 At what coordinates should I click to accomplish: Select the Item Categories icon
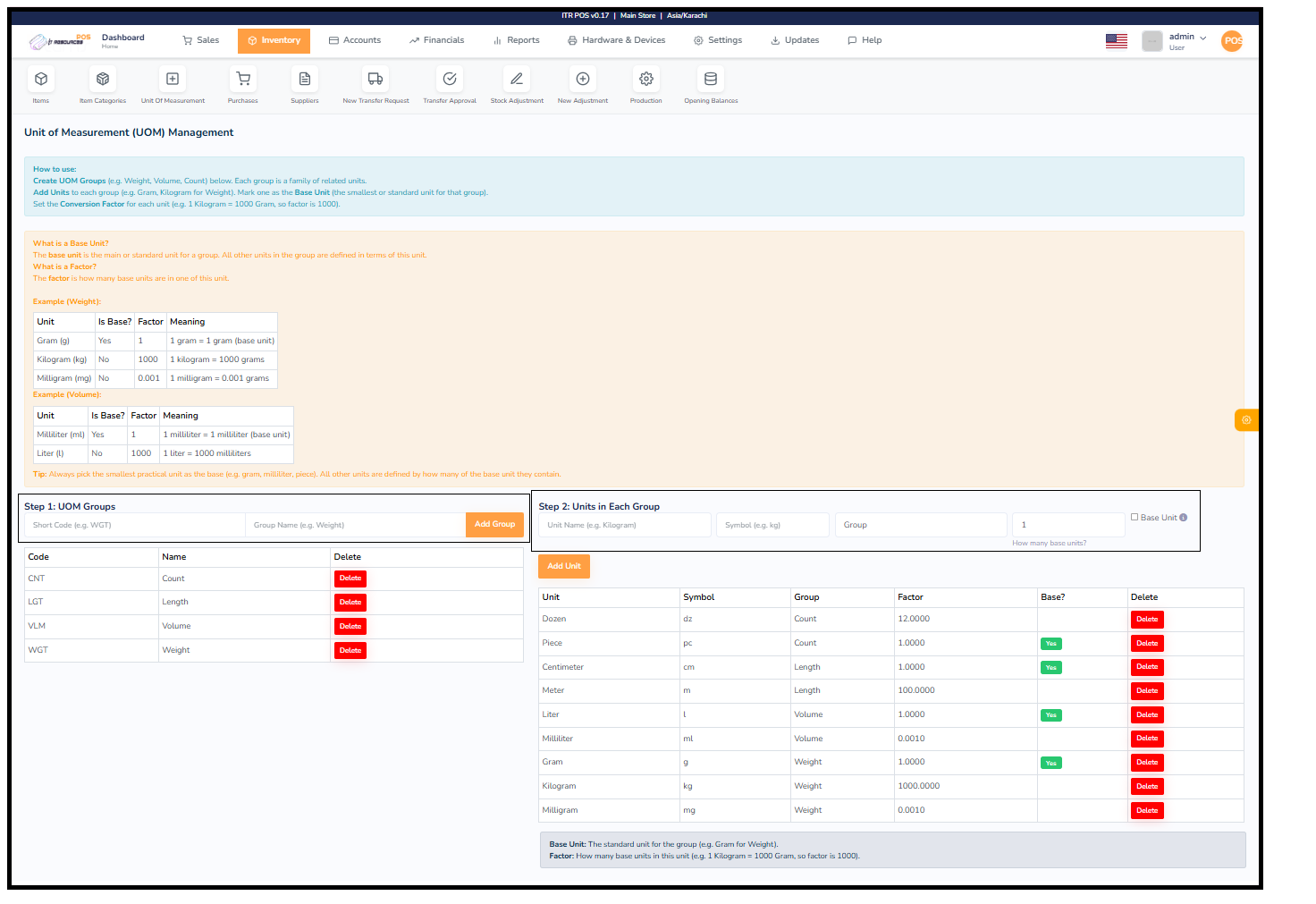[102, 79]
